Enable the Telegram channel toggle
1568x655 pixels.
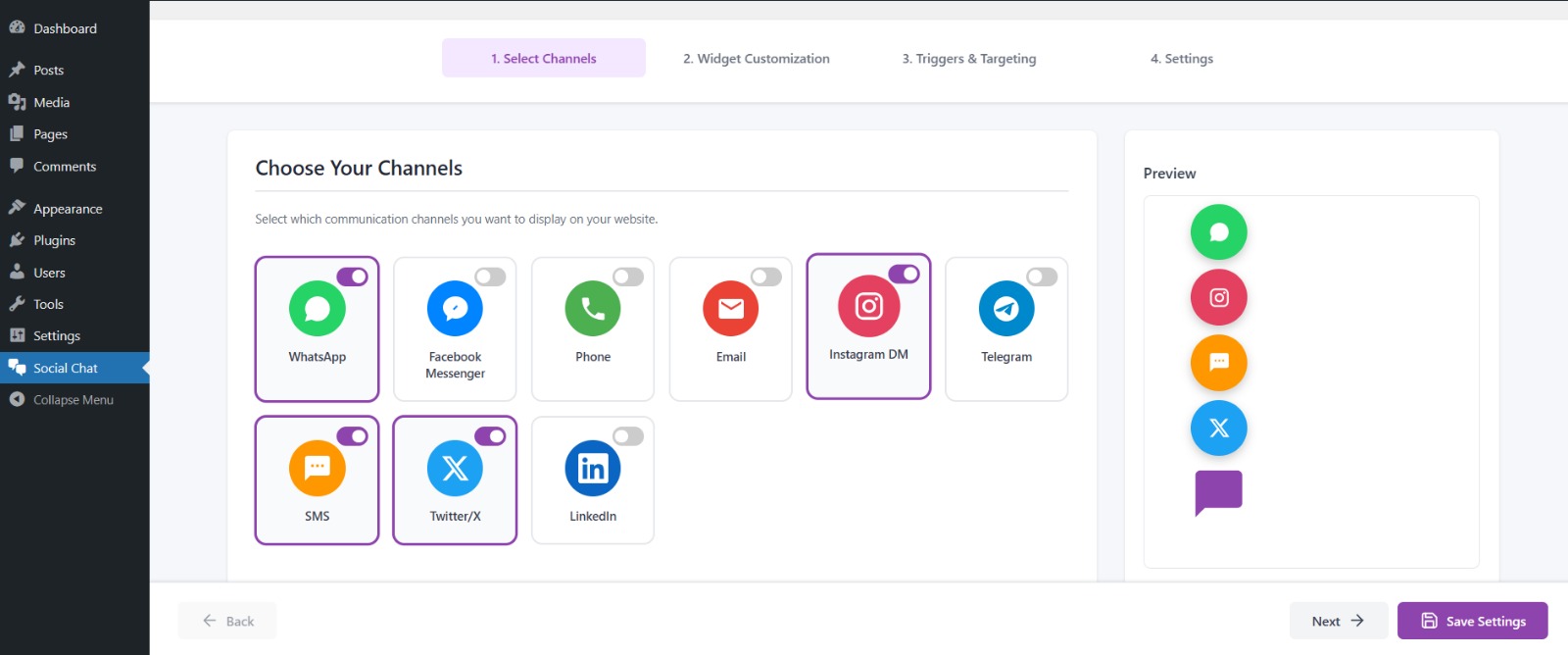1041,277
